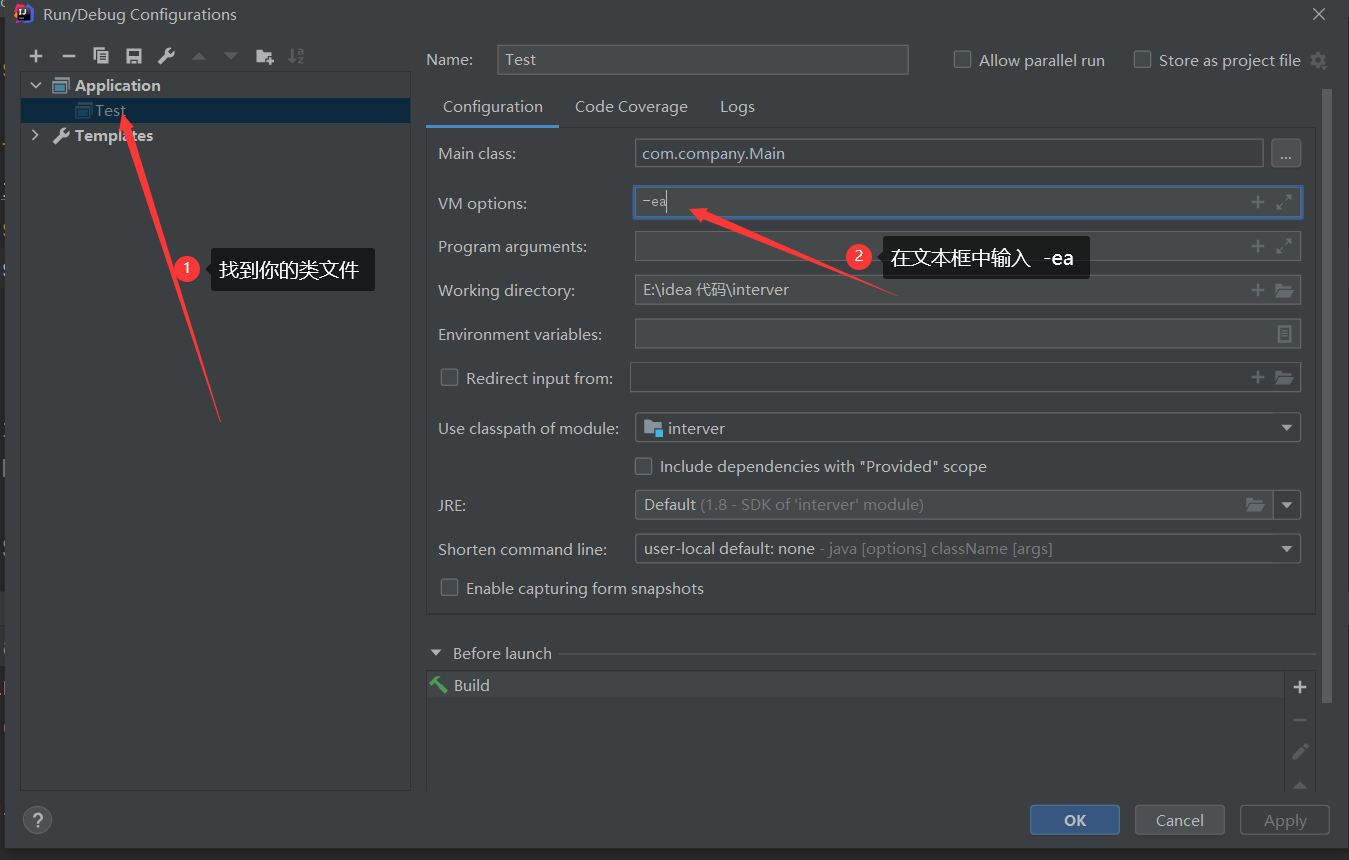Create new folder for configurations
Screen dimensions: 1349x860
coord(263,56)
